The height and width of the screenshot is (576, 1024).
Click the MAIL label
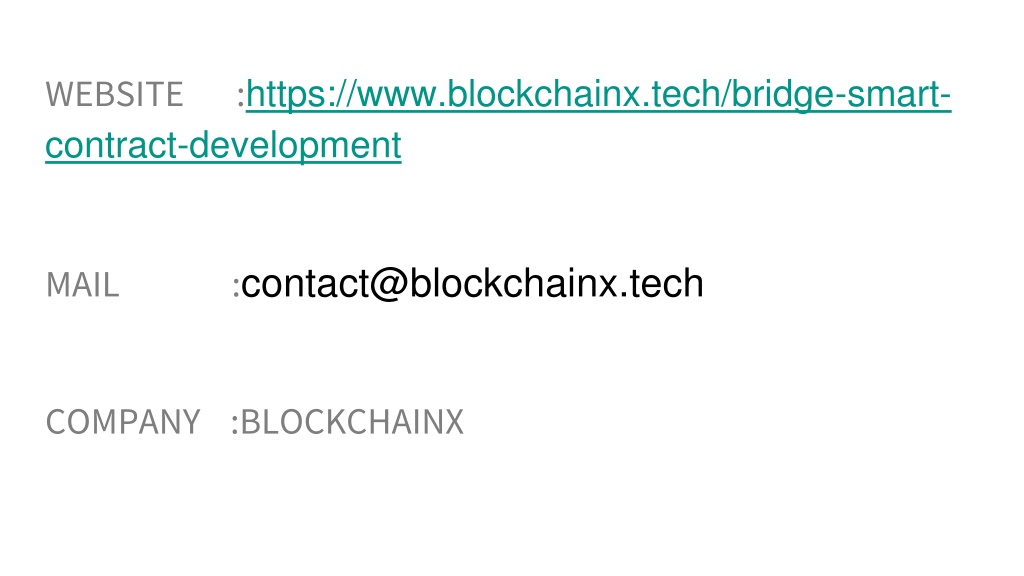[x=83, y=285]
